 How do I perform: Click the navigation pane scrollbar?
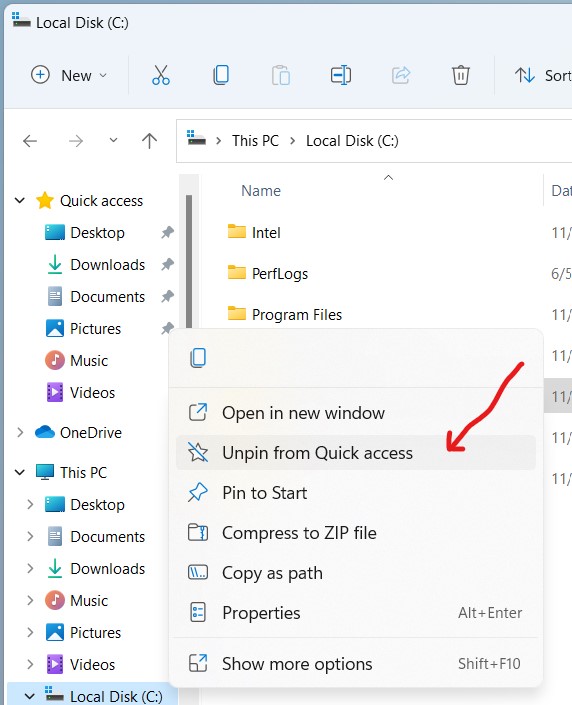tap(189, 261)
